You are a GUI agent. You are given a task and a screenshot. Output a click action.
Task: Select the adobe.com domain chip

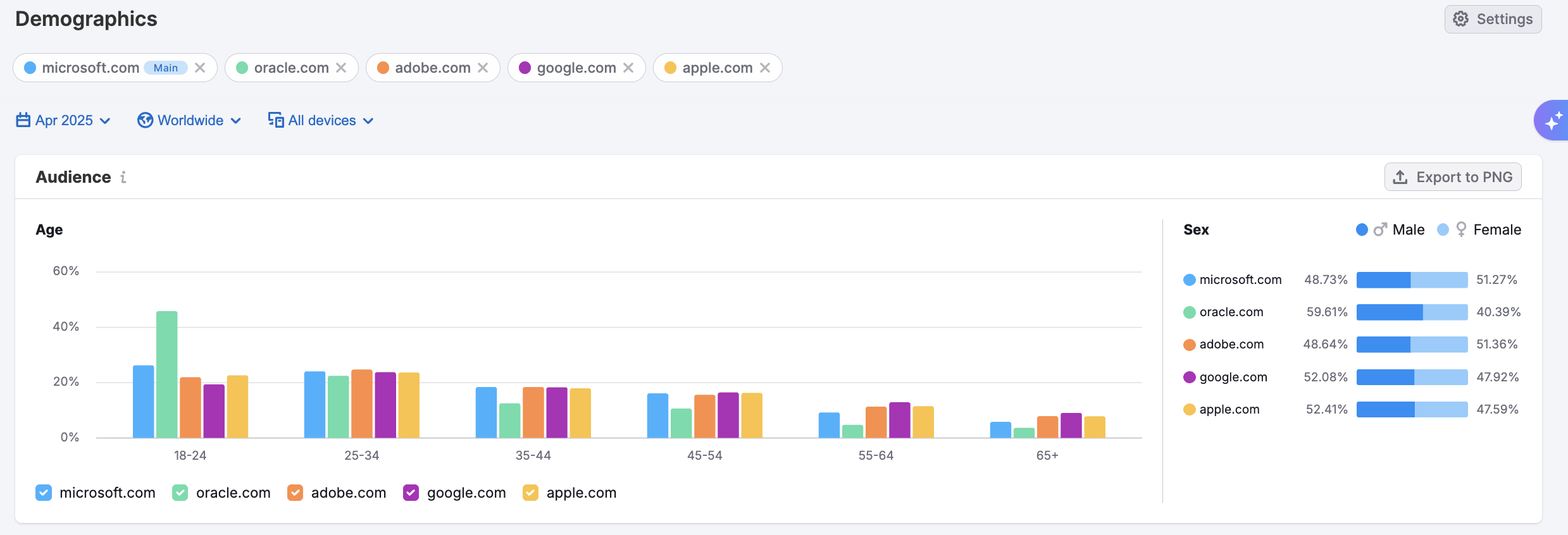[433, 68]
